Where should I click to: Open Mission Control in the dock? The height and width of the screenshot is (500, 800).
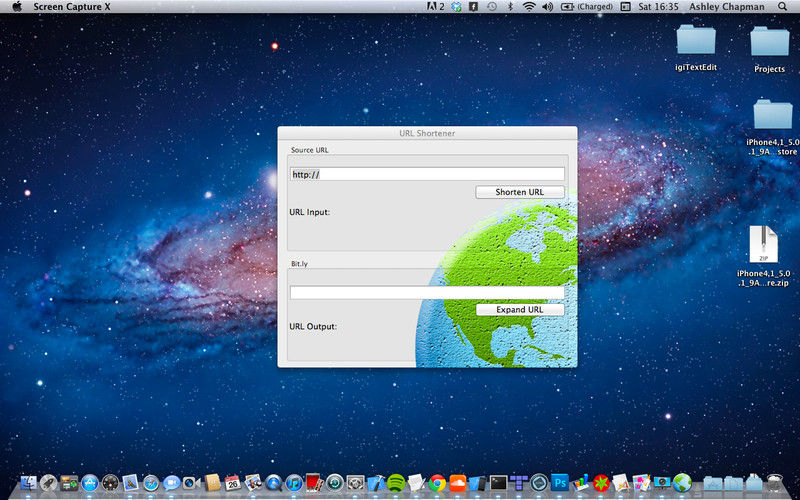[x=69, y=483]
